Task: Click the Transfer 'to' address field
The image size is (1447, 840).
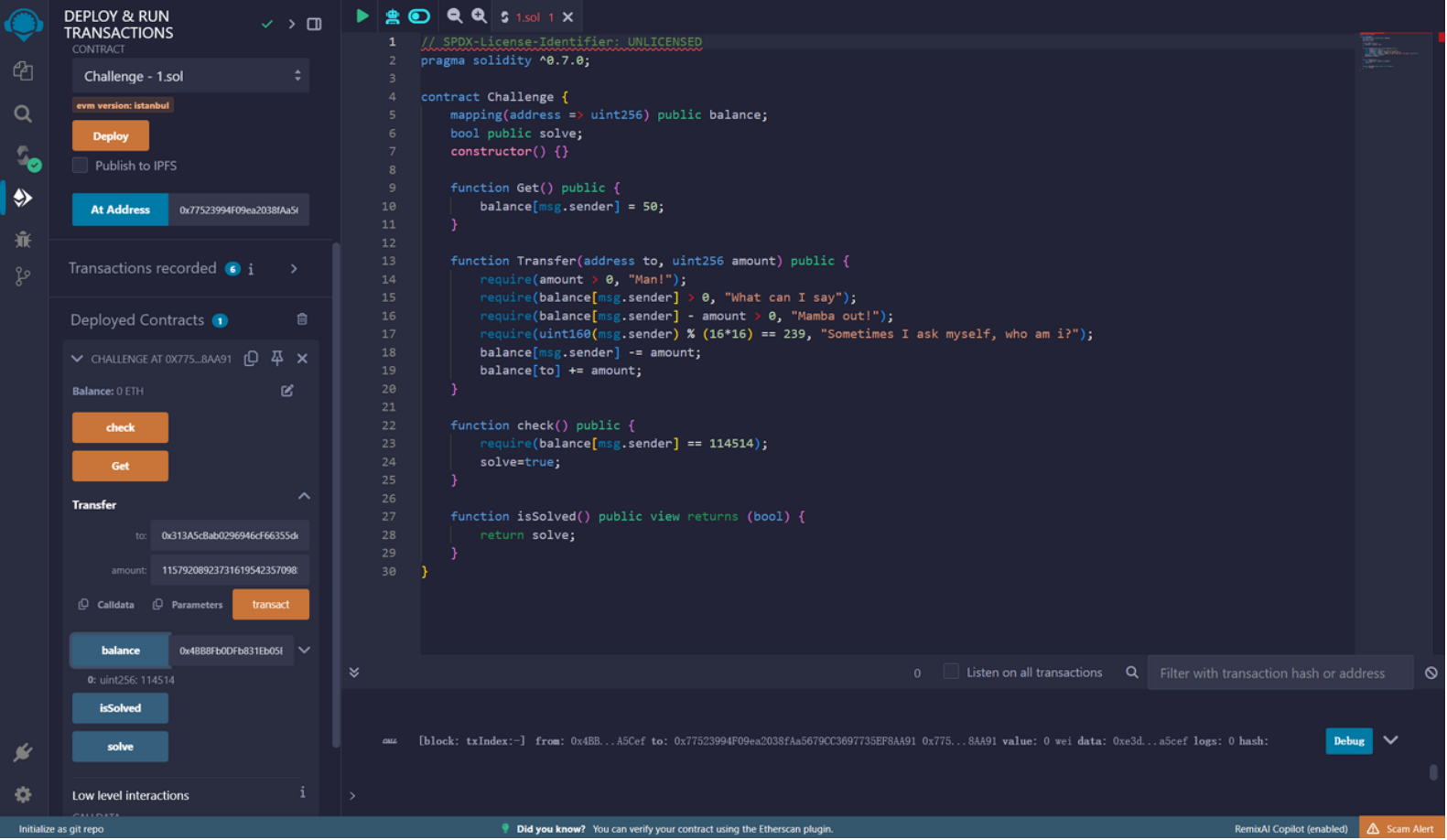Action: pyautogui.click(x=230, y=536)
